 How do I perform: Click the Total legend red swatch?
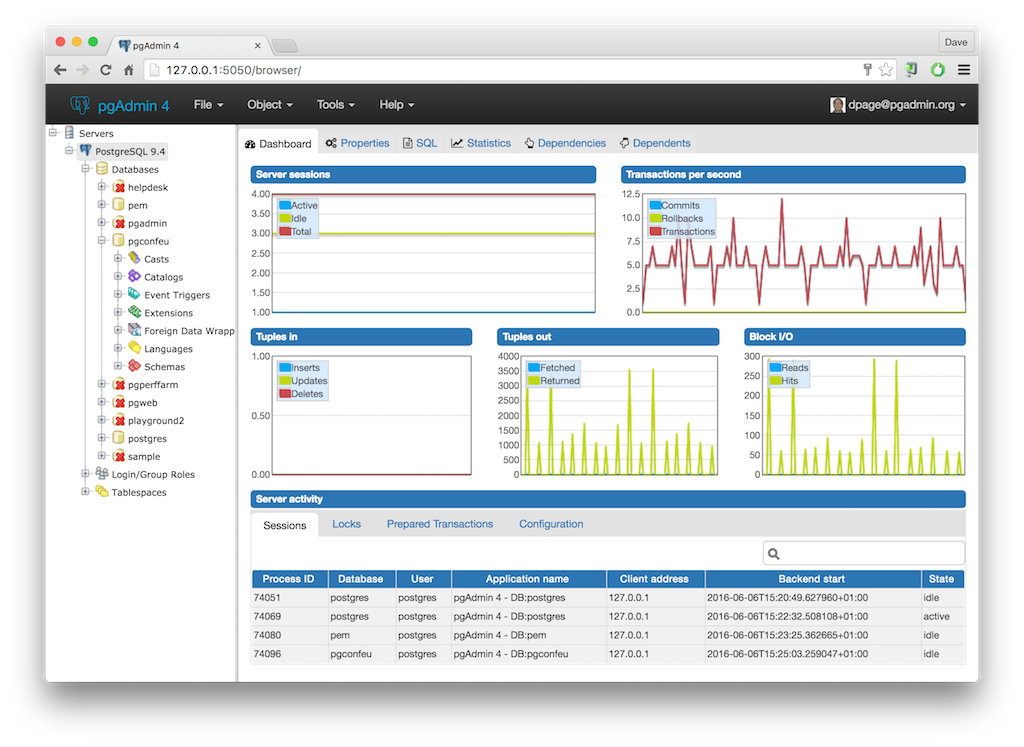coord(285,231)
